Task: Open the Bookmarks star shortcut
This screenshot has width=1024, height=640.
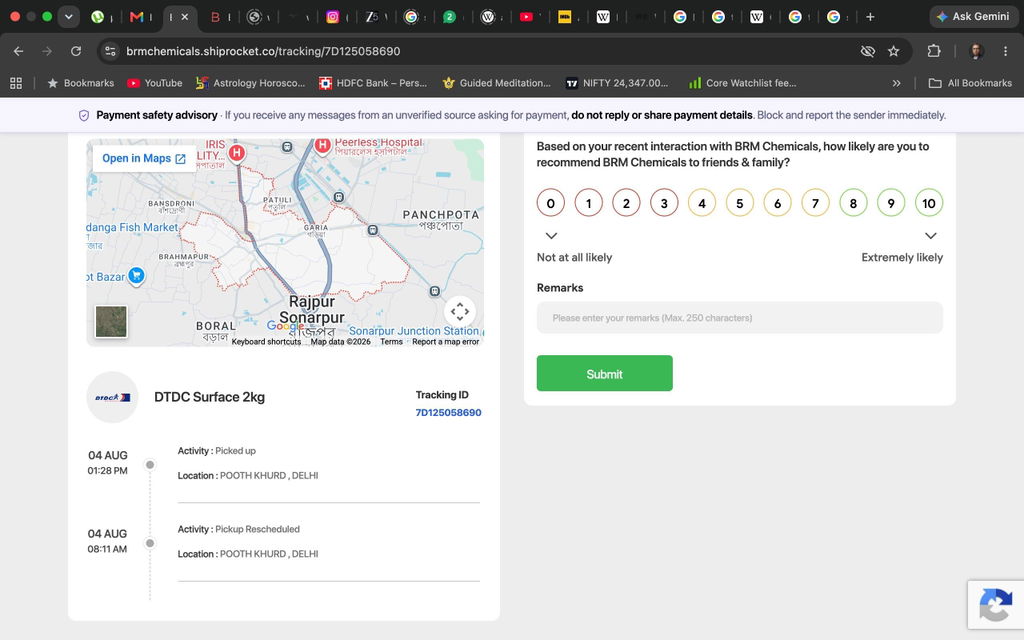Action: click(80, 83)
